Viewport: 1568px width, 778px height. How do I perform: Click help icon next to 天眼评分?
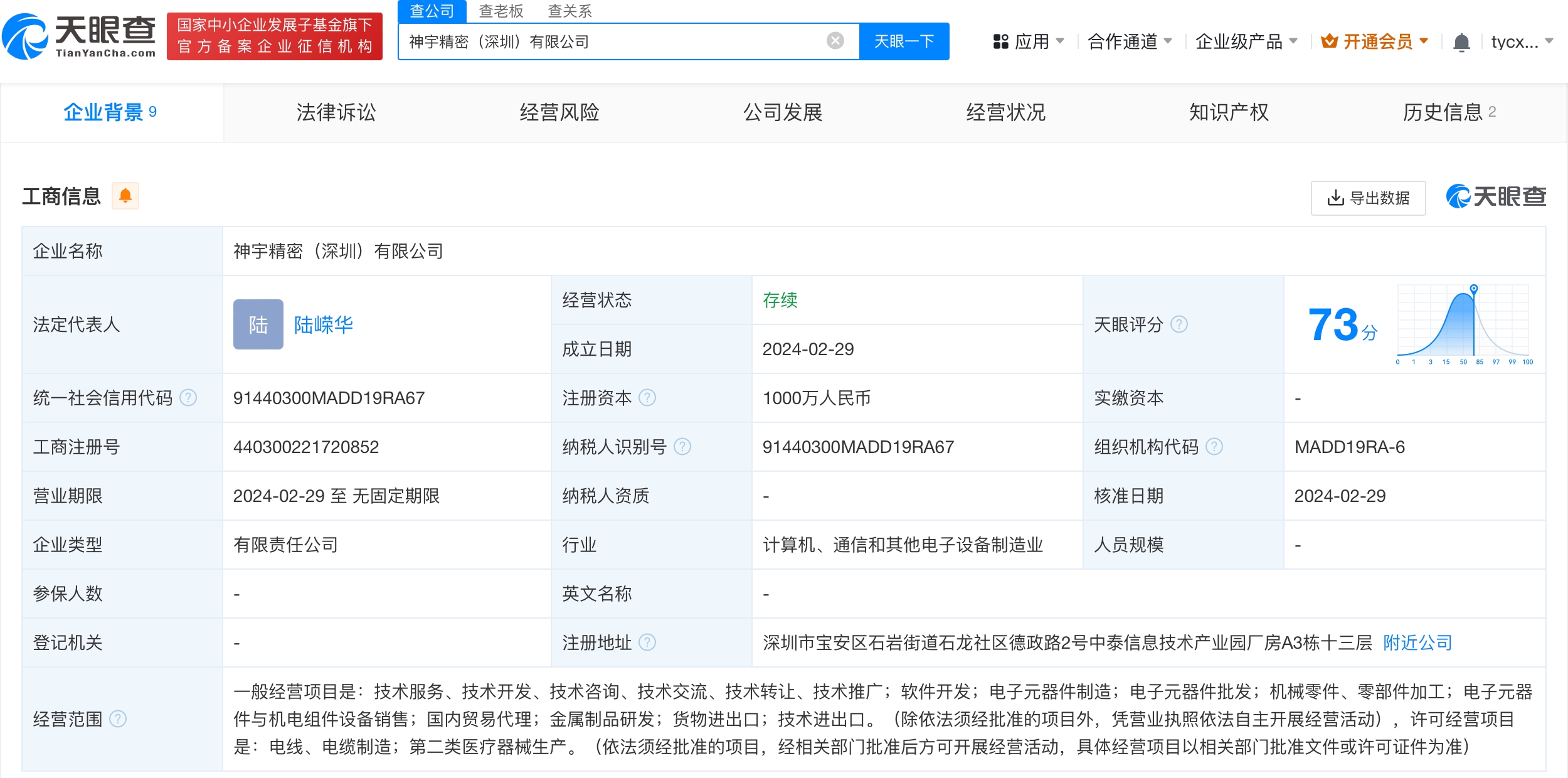tap(1179, 324)
